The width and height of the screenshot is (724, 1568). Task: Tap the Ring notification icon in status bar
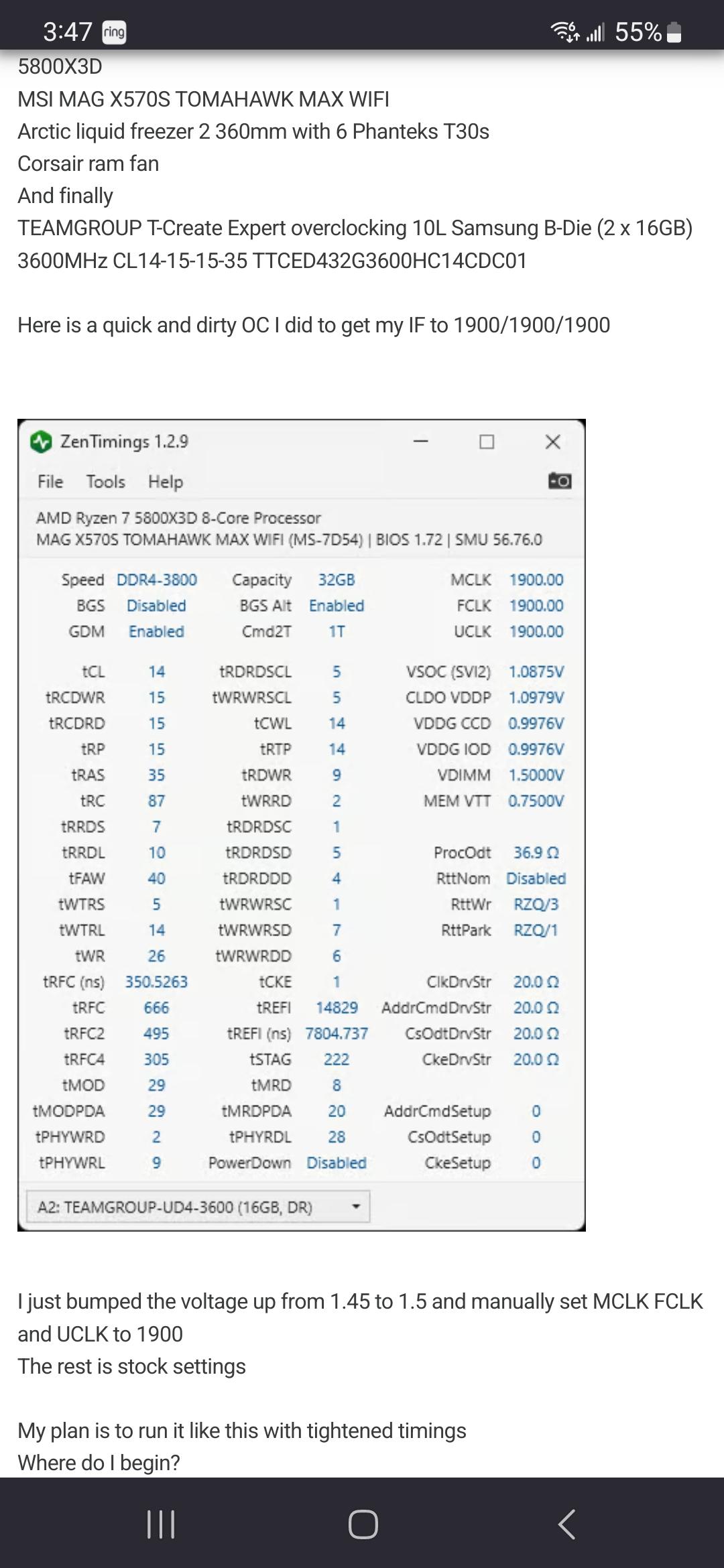(114, 31)
